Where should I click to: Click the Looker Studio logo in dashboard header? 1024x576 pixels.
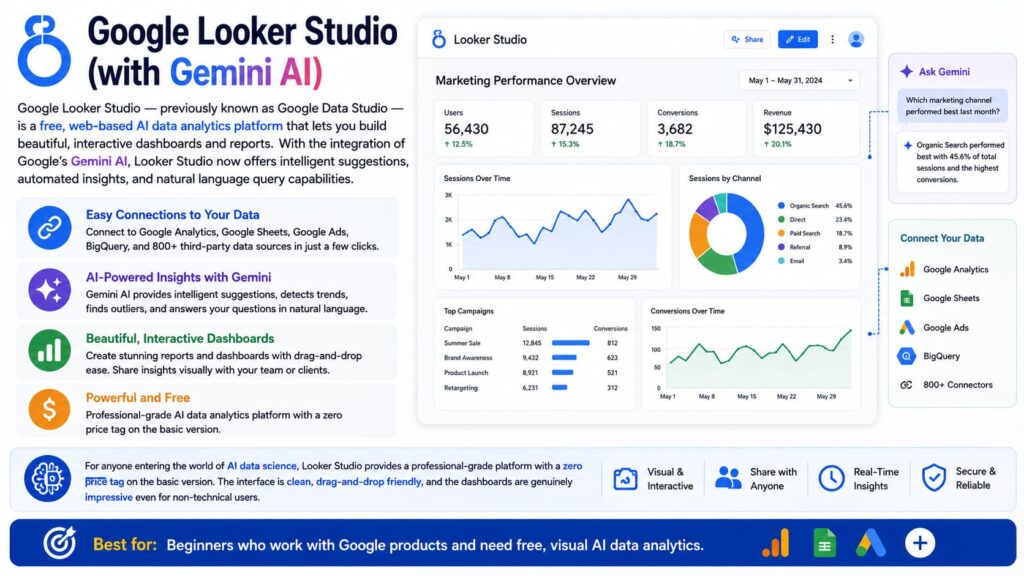pos(439,39)
